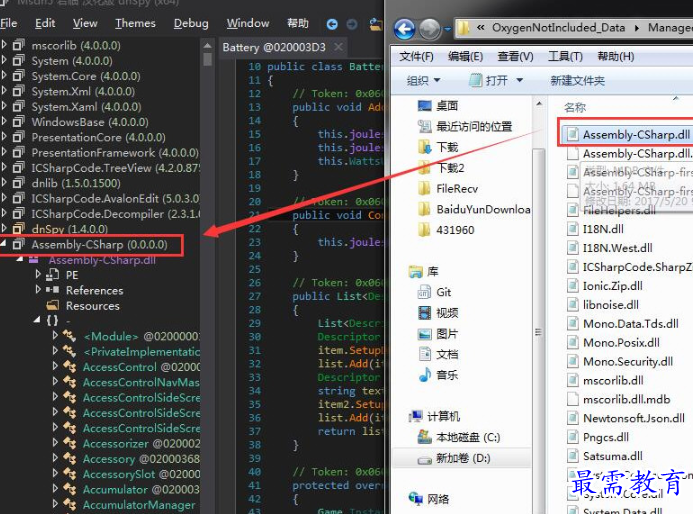The height and width of the screenshot is (514, 693).
Task: Expand the PE node under Assembly-CSharp.dll
Action: pyautogui.click(x=38, y=274)
